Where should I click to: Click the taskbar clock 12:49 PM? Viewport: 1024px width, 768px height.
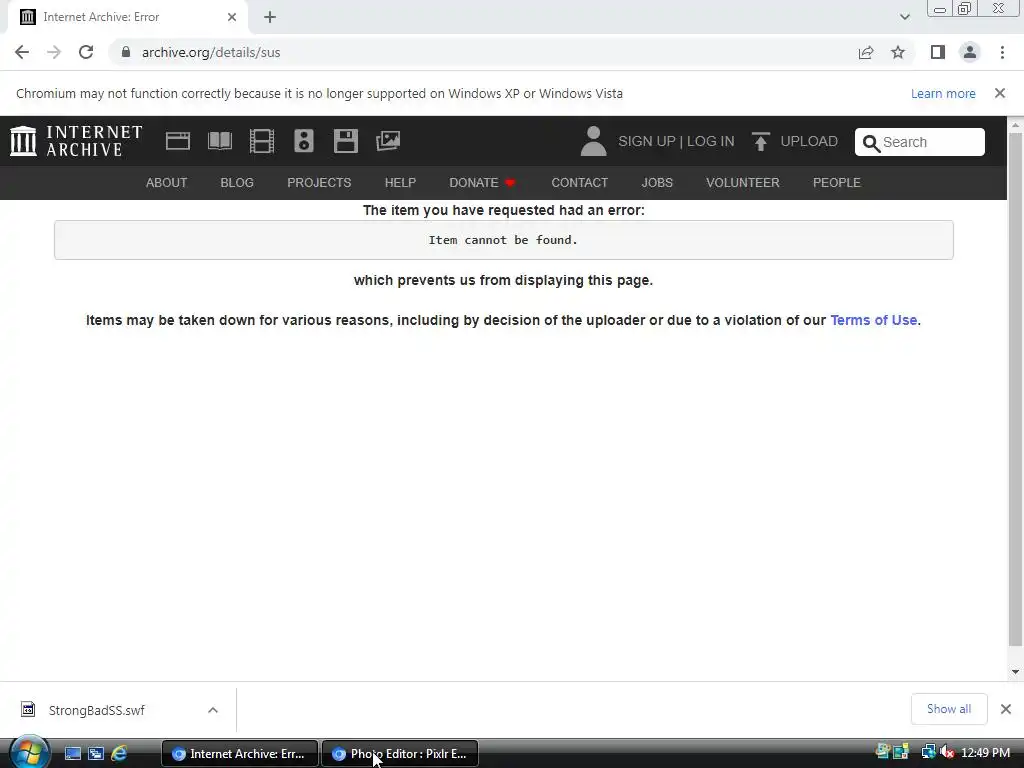point(985,752)
